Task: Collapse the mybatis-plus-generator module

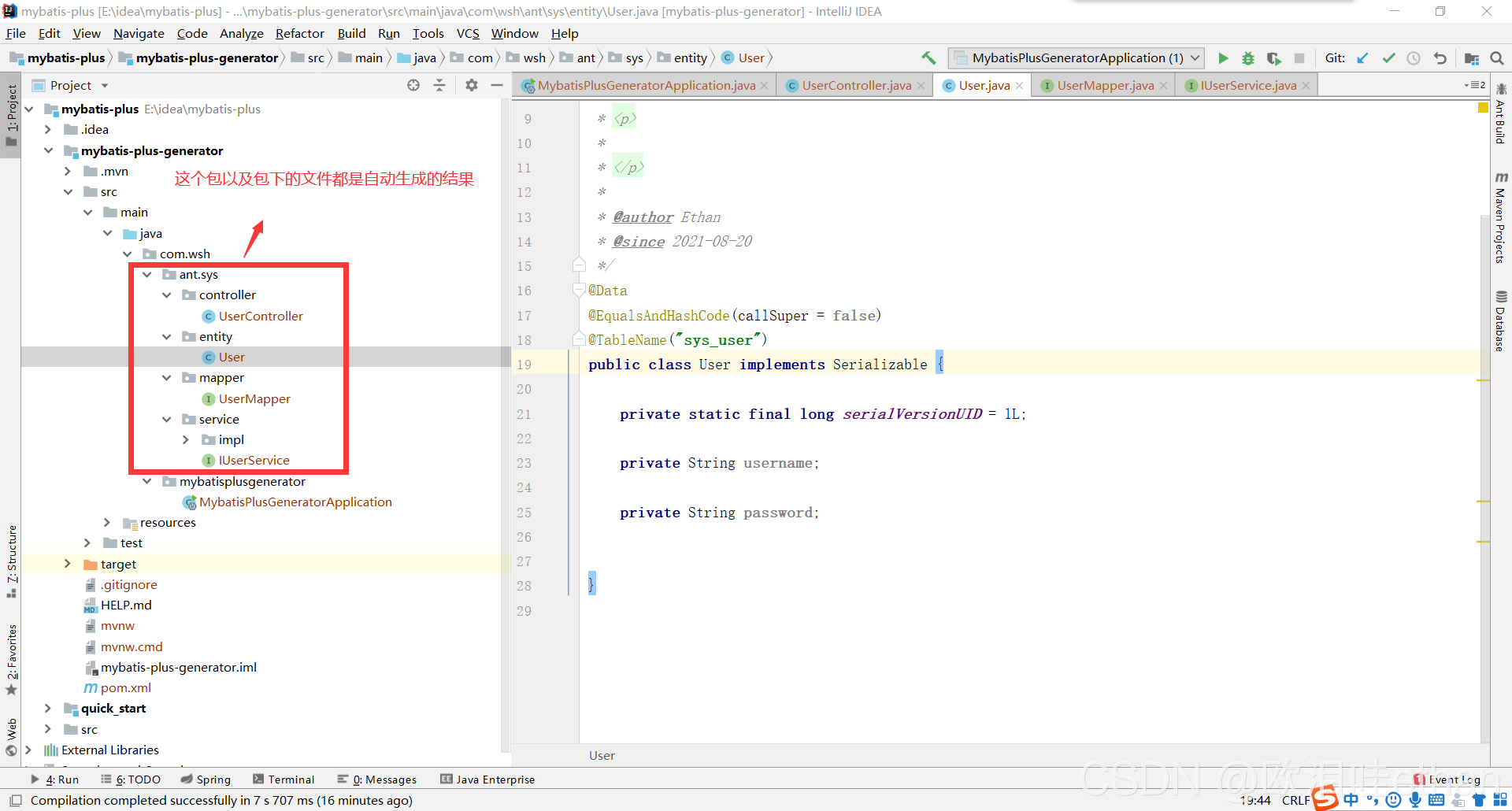Action: (48, 150)
